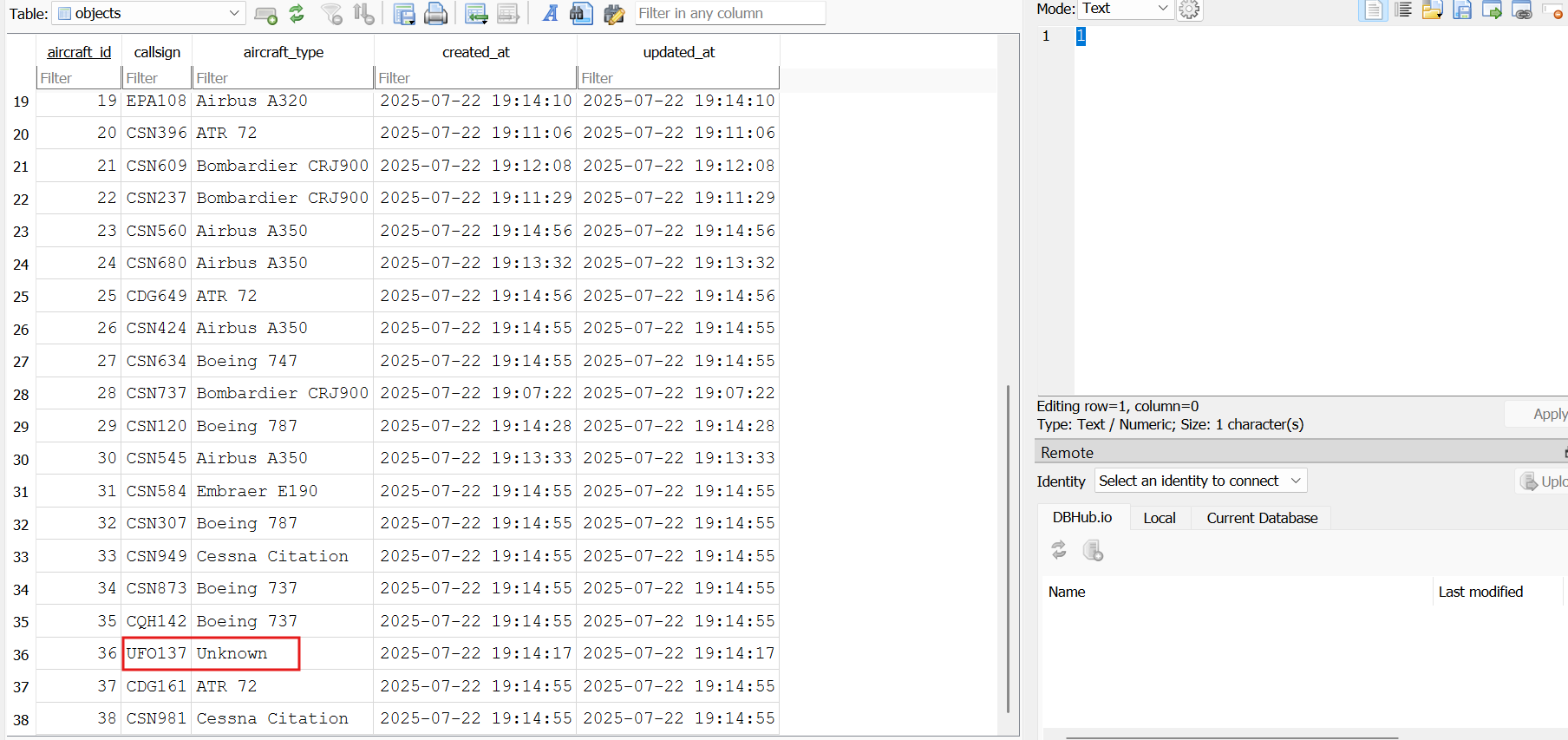
Task: Focus the filter box under aircraft_type
Action: tap(284, 78)
